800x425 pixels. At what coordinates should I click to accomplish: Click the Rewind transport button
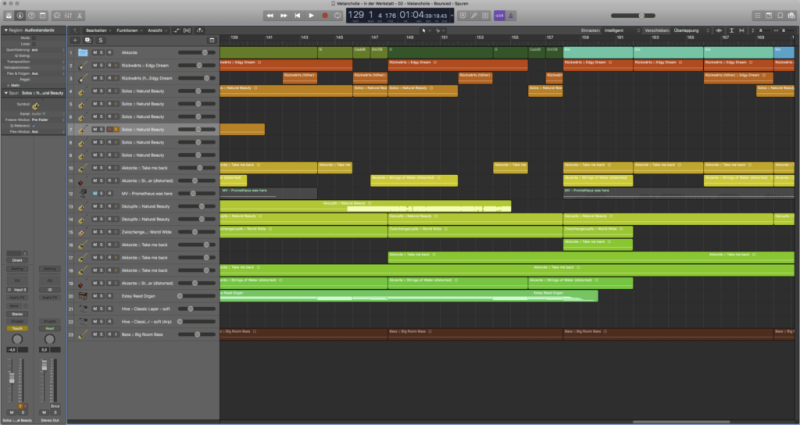click(x=270, y=16)
